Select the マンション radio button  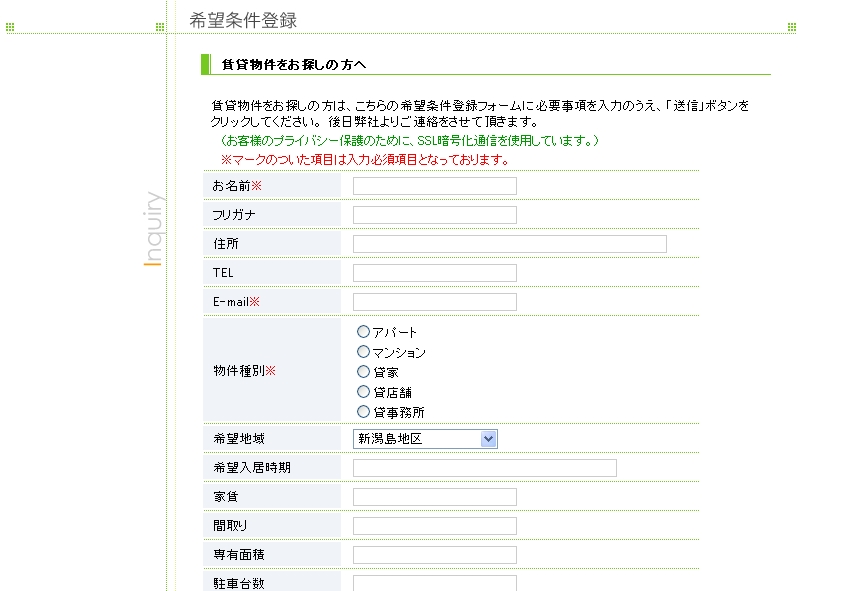(x=364, y=352)
